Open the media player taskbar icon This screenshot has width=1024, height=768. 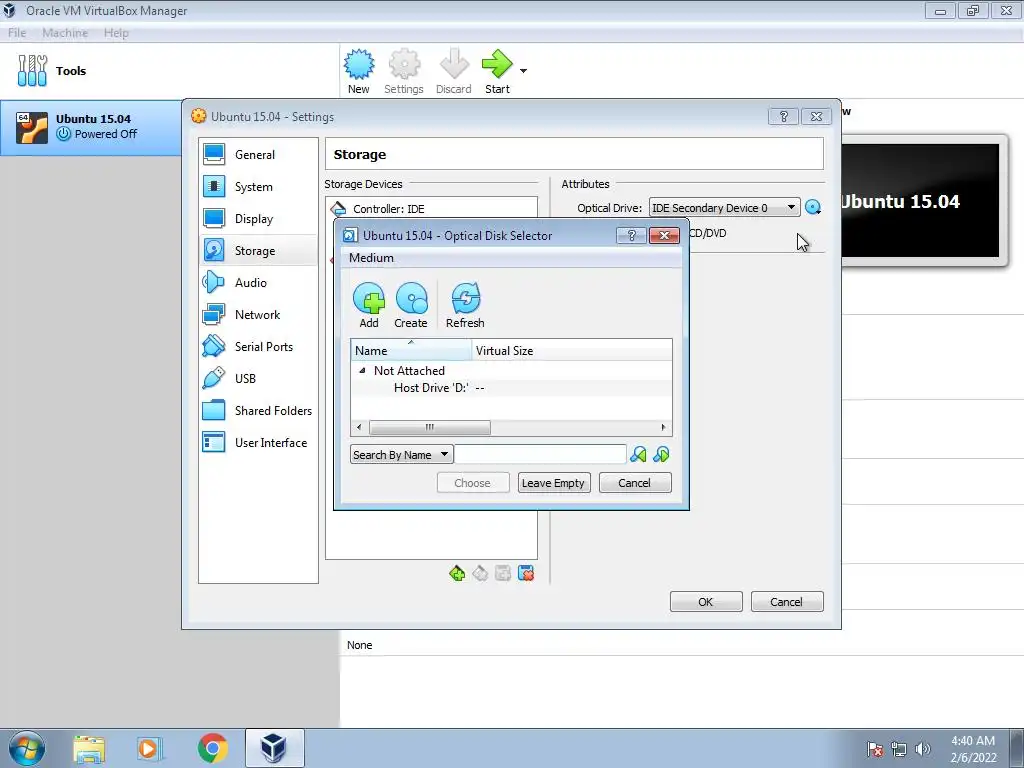pyautogui.click(x=150, y=748)
